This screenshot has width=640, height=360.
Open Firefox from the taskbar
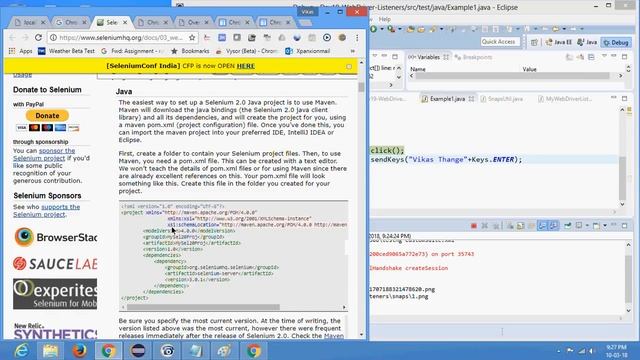tap(79, 351)
